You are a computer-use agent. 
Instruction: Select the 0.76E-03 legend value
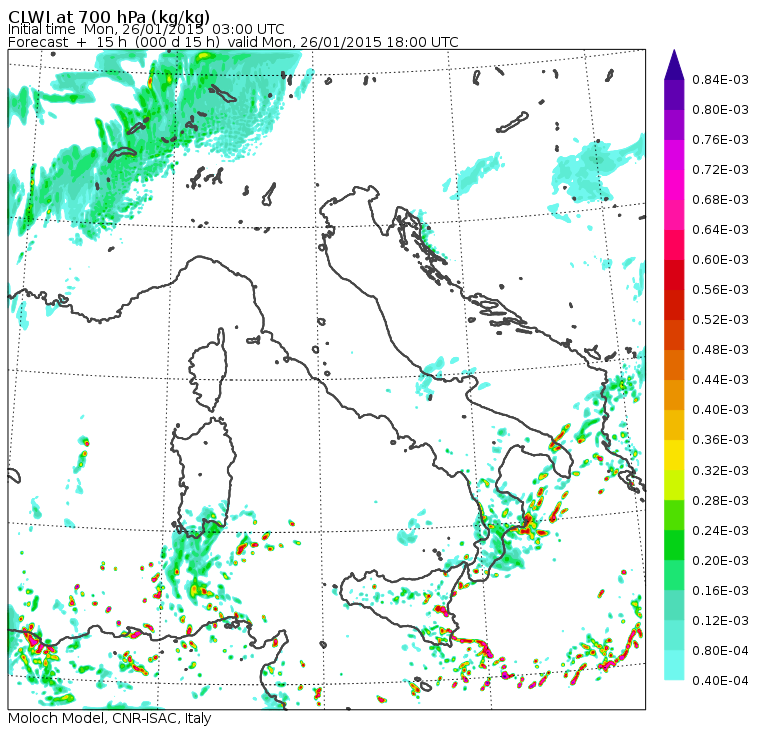coord(720,140)
